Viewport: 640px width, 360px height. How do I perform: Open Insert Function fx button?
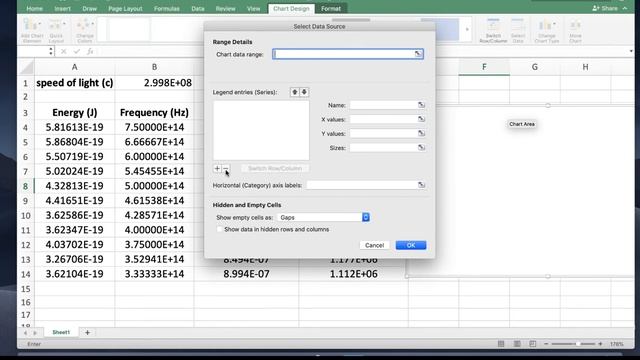pyautogui.click(x=90, y=51)
